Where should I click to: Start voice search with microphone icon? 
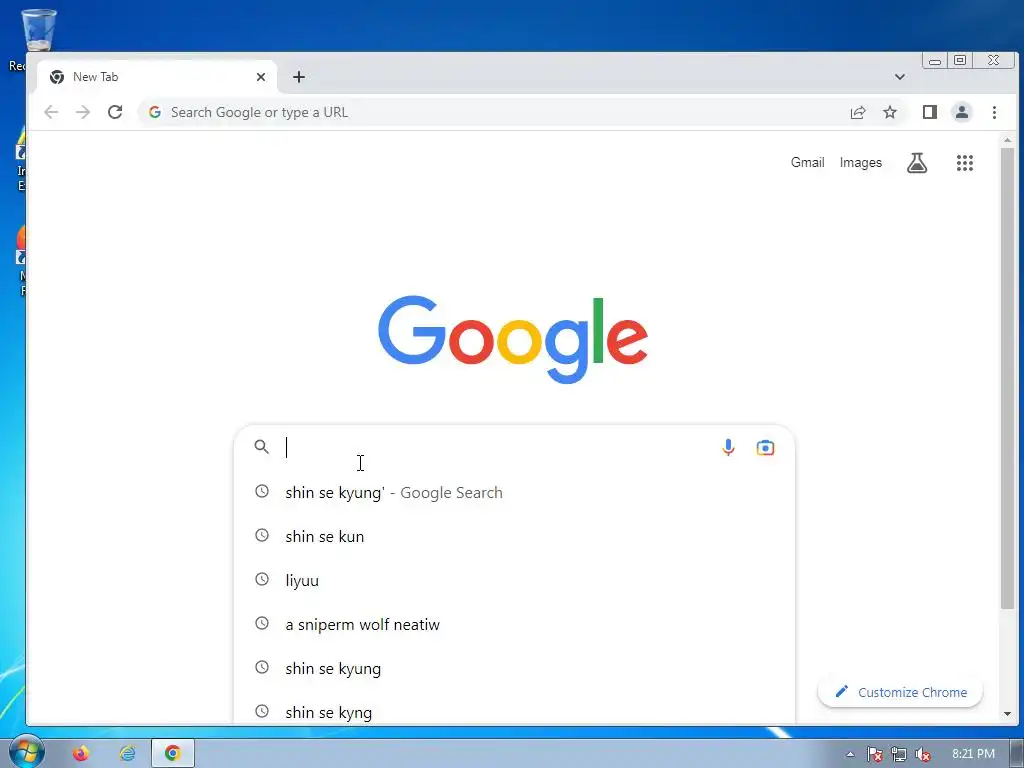pyautogui.click(x=728, y=447)
